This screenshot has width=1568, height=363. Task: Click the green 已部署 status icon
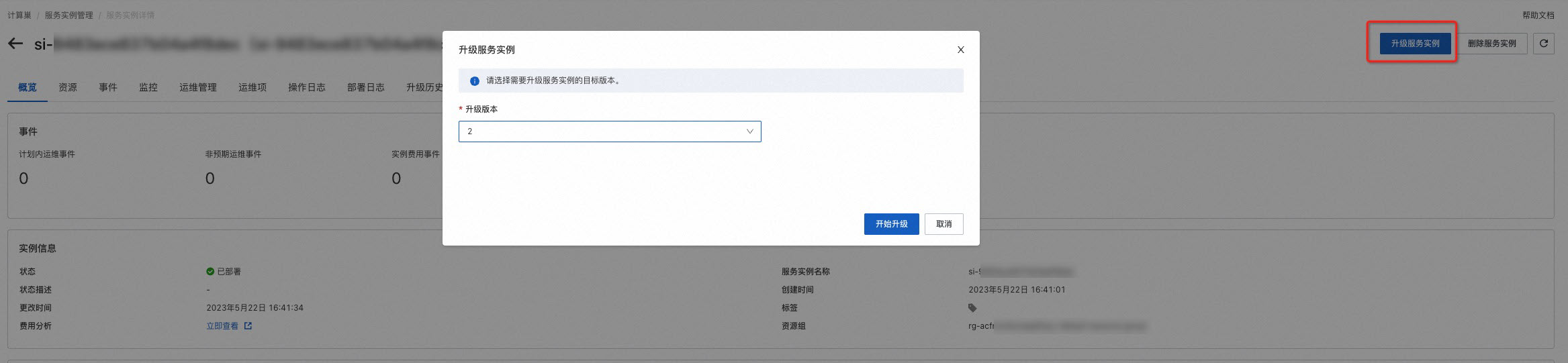pos(210,272)
